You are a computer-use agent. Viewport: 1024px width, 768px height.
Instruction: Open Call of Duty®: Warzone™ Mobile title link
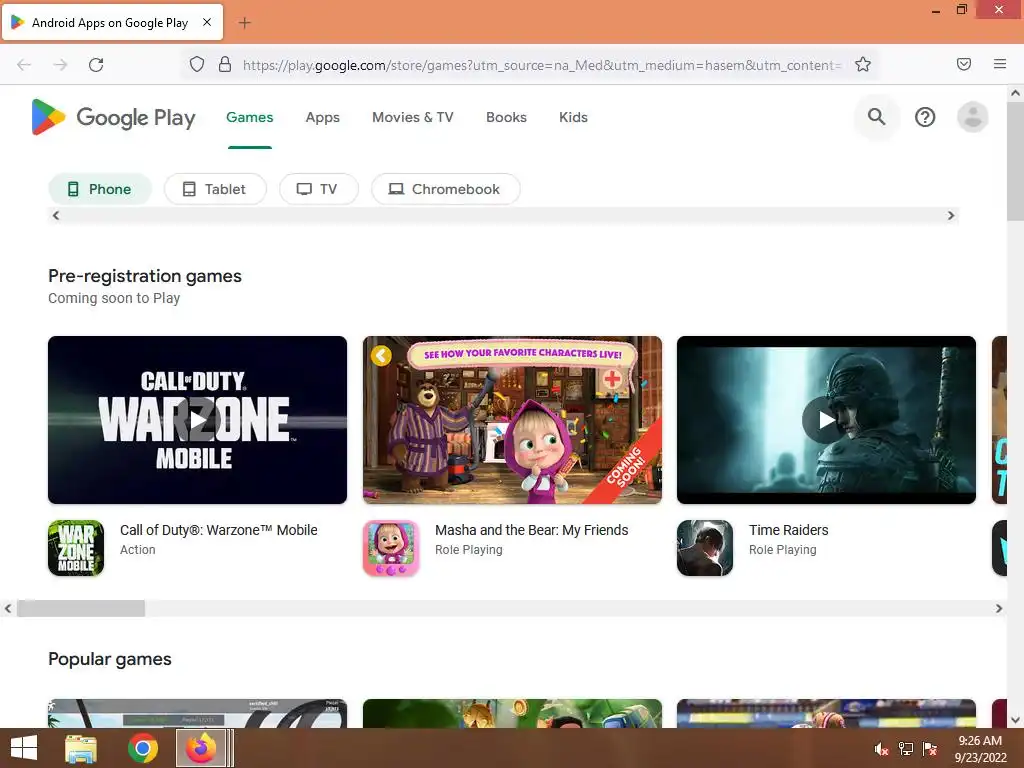pos(219,530)
